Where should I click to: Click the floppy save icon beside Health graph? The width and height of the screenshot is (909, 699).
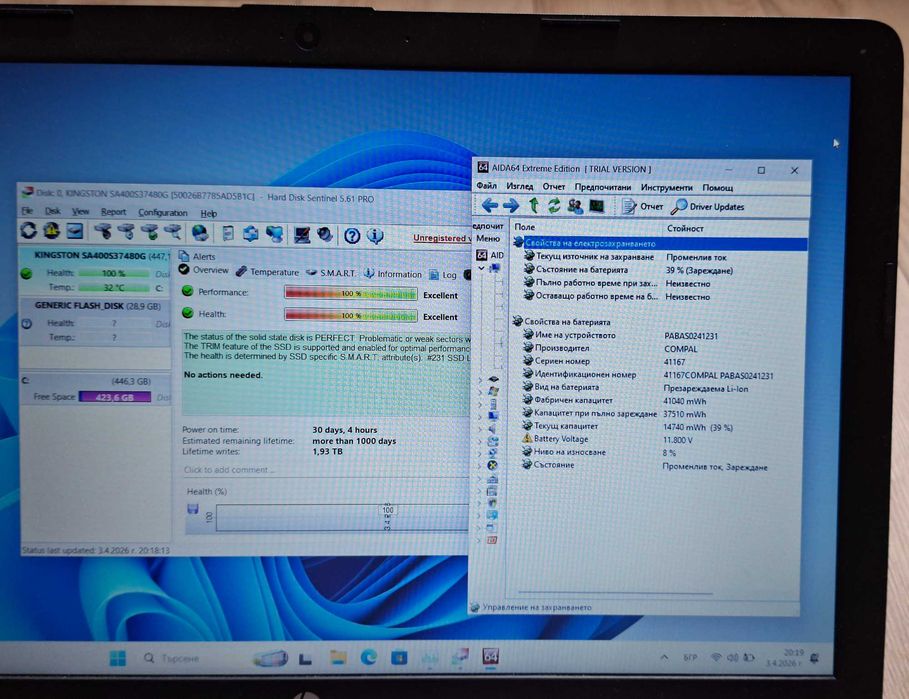(192, 509)
